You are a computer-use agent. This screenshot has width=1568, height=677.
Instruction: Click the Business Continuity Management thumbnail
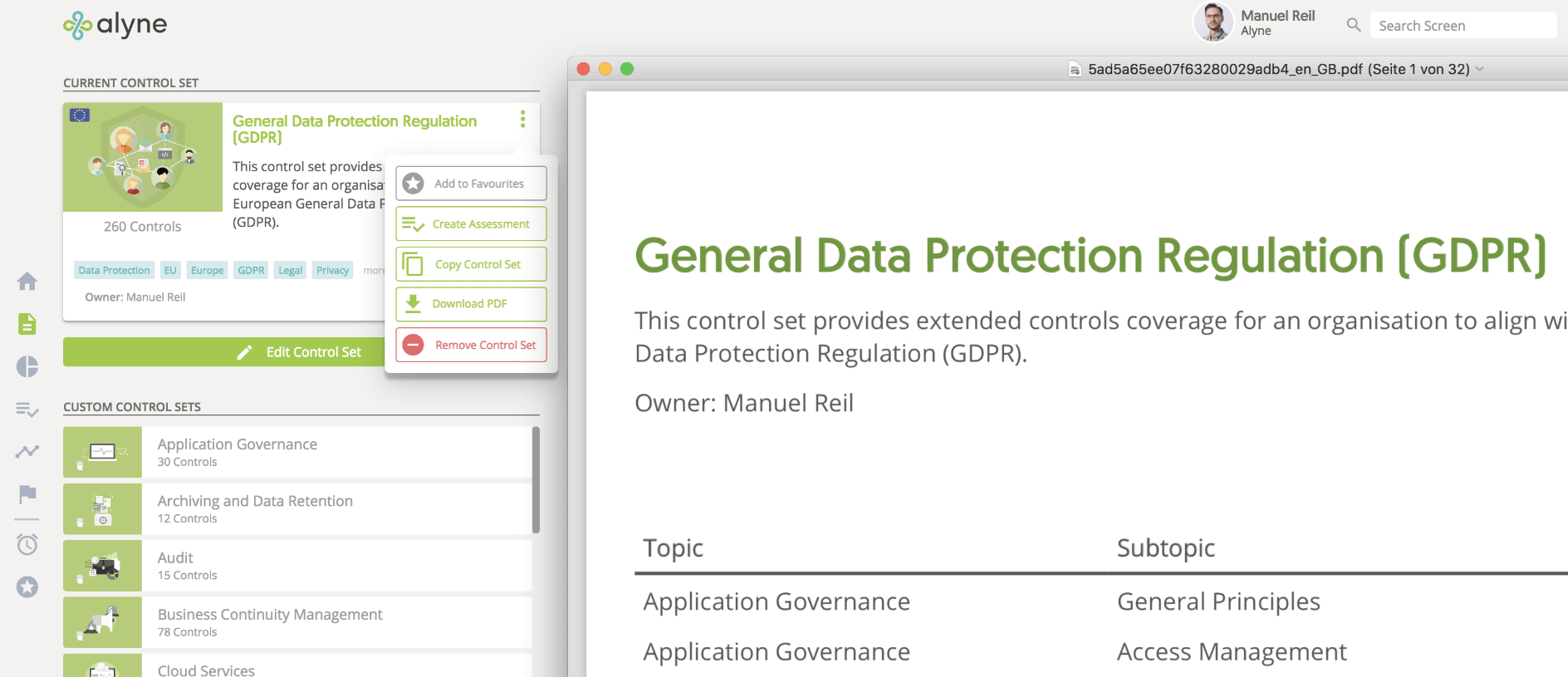102,622
